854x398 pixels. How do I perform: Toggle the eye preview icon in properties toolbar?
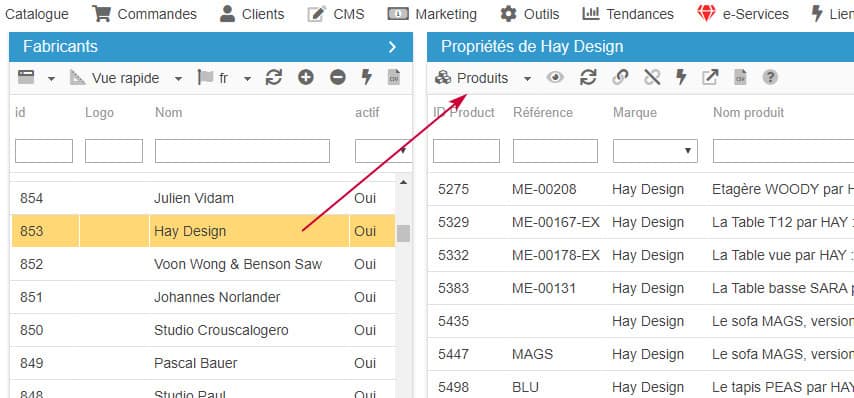pos(555,78)
